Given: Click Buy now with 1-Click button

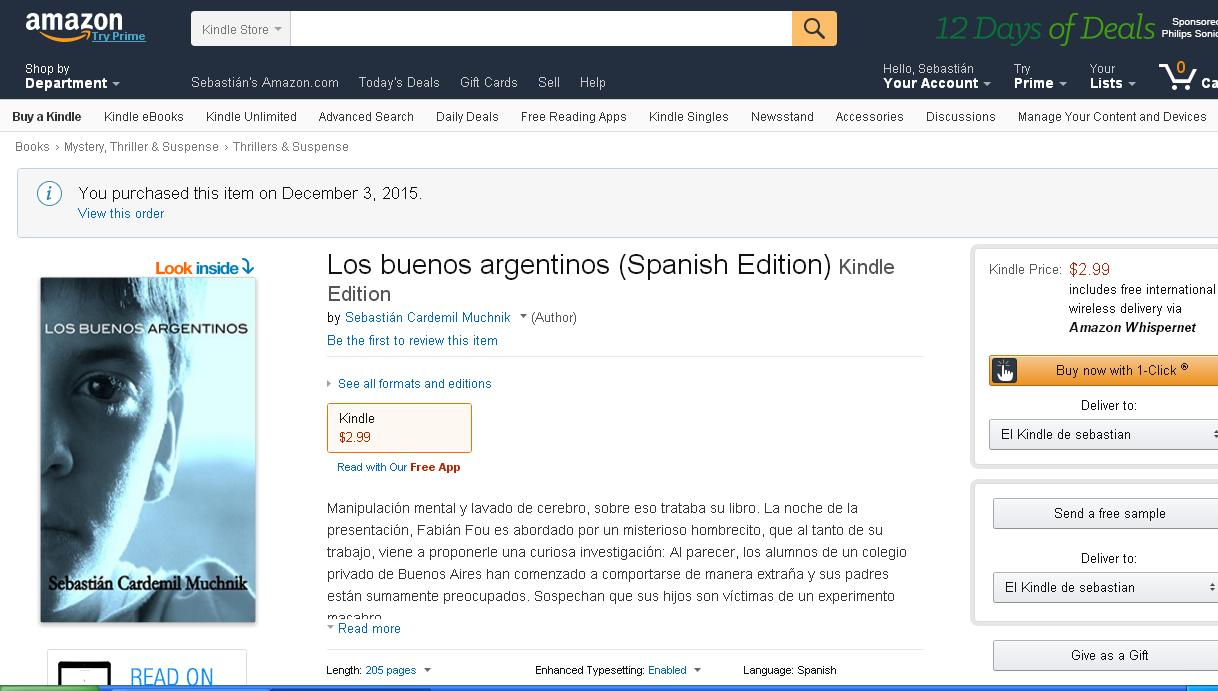Looking at the screenshot, I should (x=1104, y=370).
